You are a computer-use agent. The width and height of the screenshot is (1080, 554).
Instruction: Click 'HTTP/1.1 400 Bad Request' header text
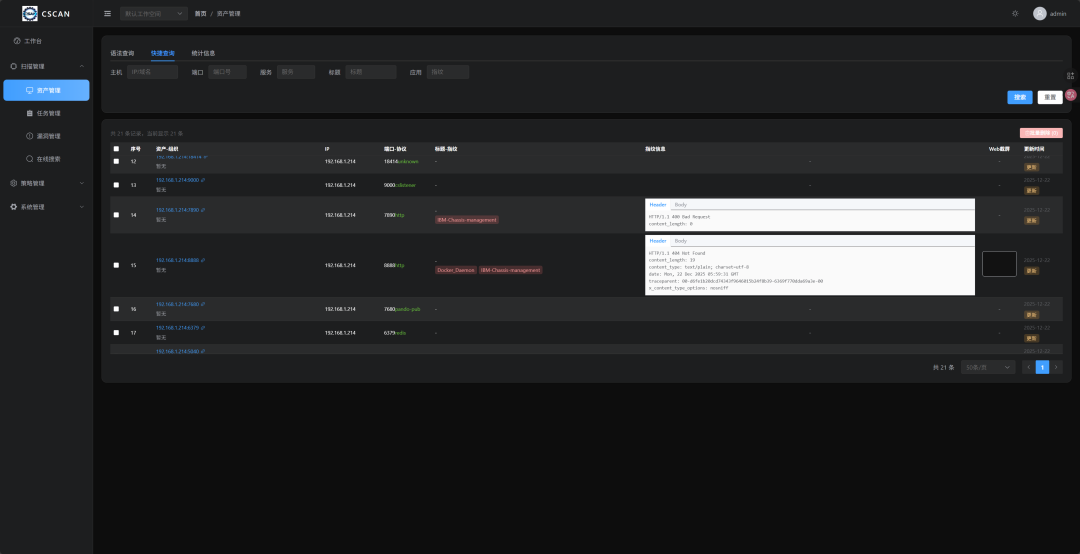(679, 217)
